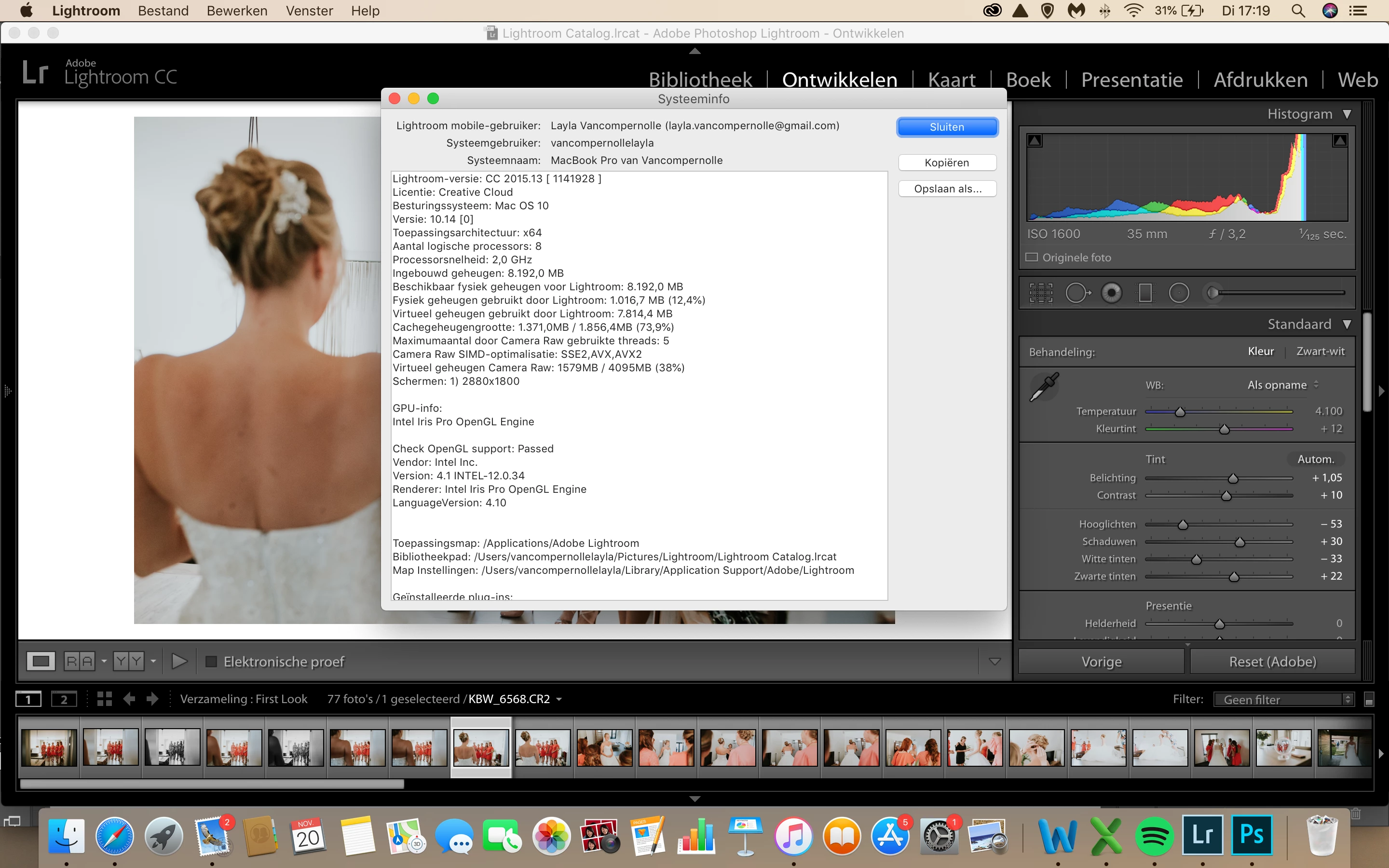Select the Spot Removal tool icon
Viewport: 1389px width, 868px height.
click(x=1077, y=293)
